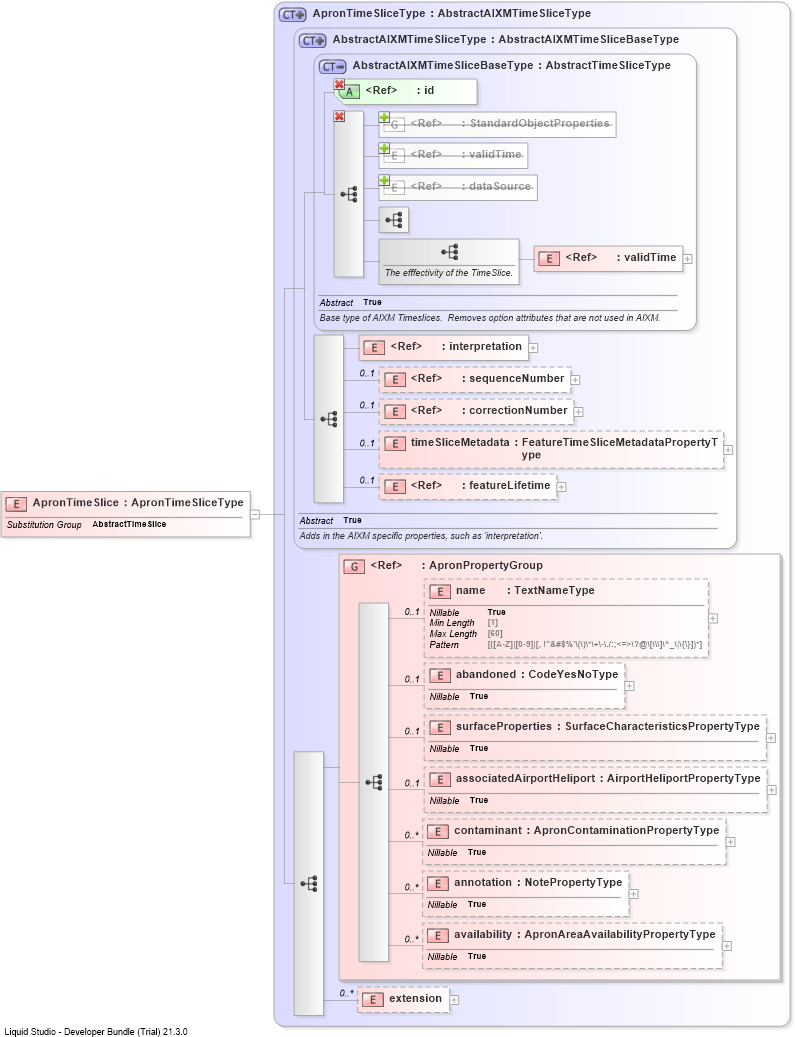Screen dimensions: 795x1037
Task: Select the Max Length value 60
Action: [495, 634]
